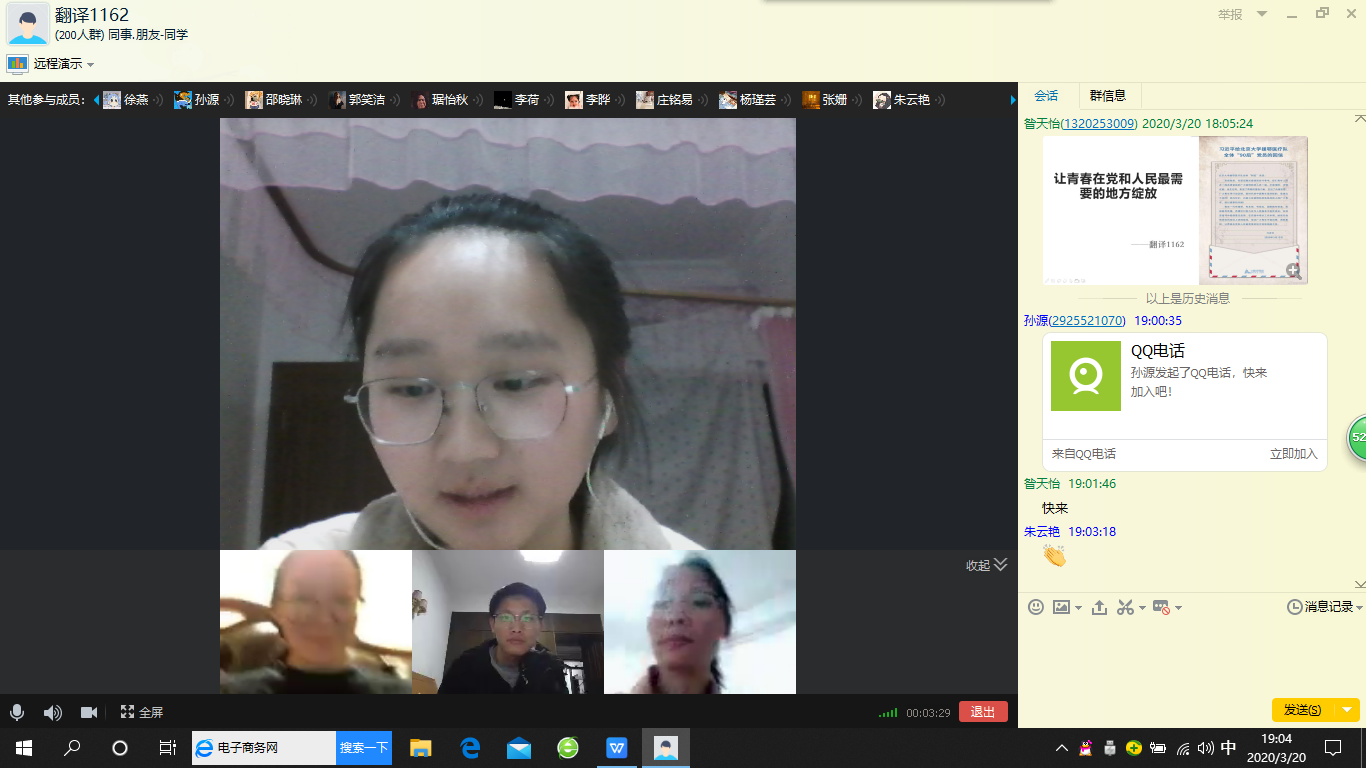Screen dimensions: 1366x768
Task: Switch to the 群信息 tab
Action: [x=1107, y=96]
